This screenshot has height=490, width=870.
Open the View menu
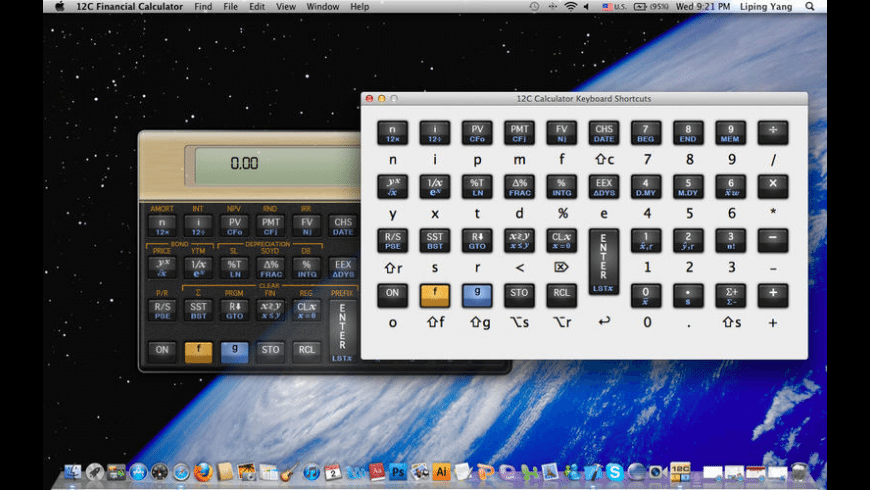(286, 7)
